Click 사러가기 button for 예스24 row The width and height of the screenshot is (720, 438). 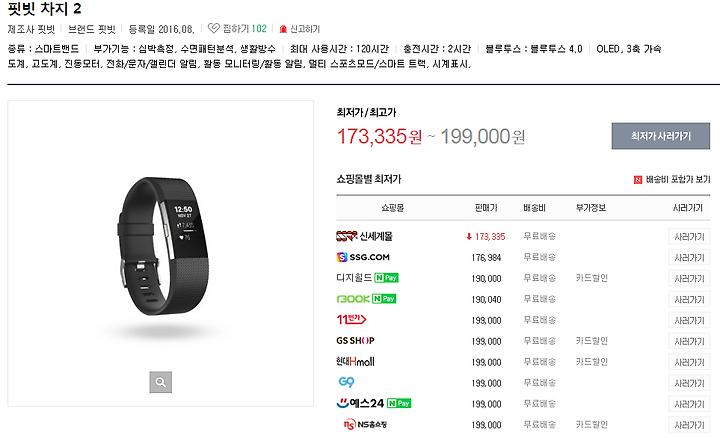click(689, 404)
